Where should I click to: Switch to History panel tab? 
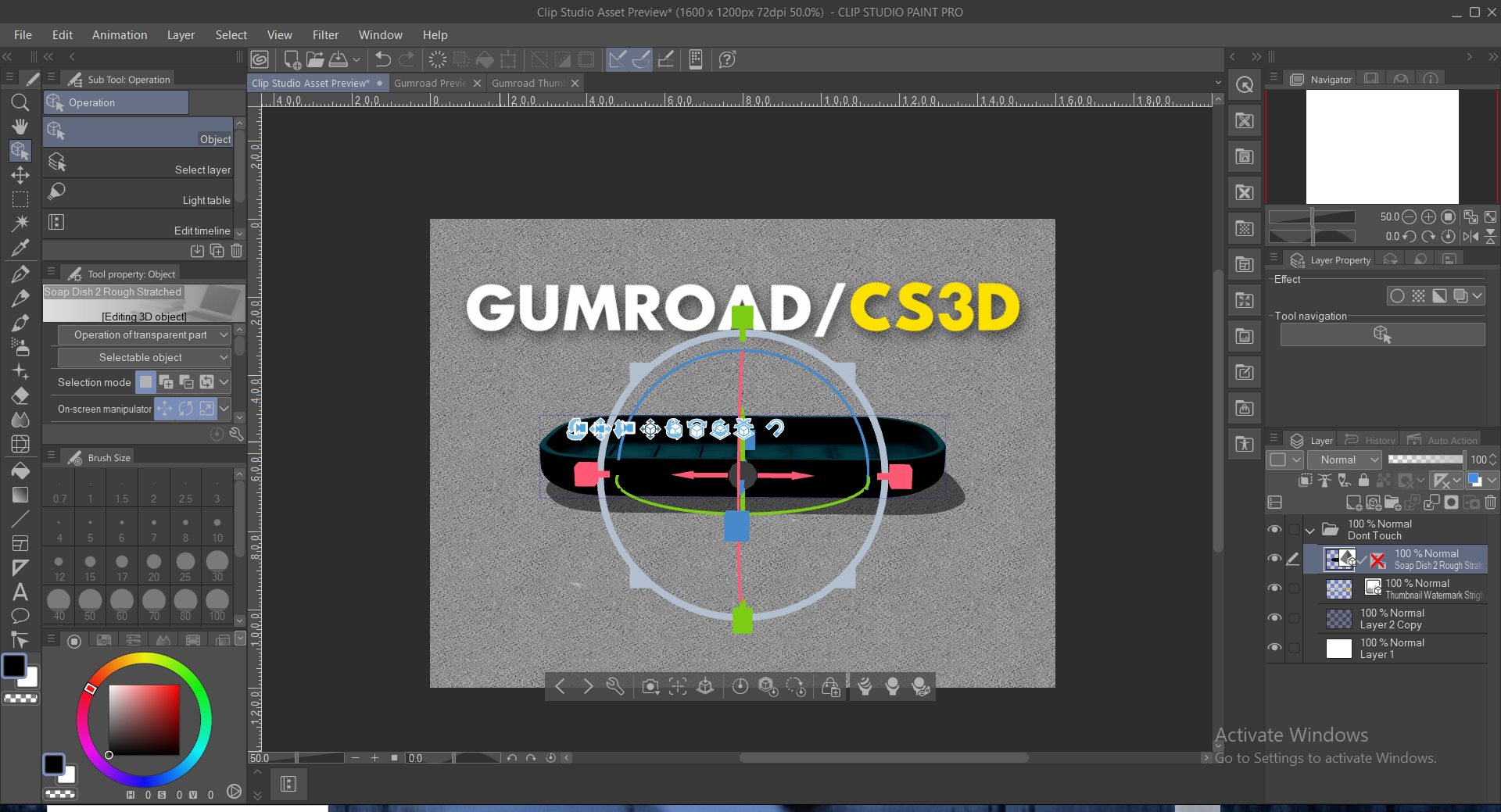click(1372, 440)
